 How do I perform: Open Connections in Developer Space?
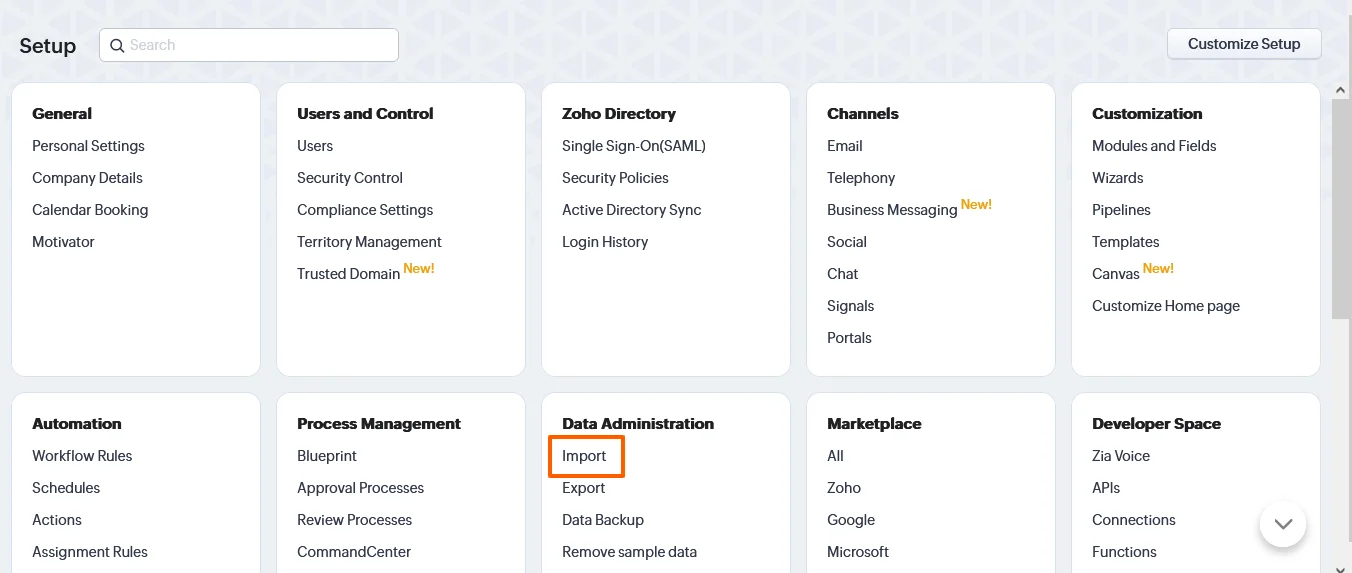click(1134, 520)
